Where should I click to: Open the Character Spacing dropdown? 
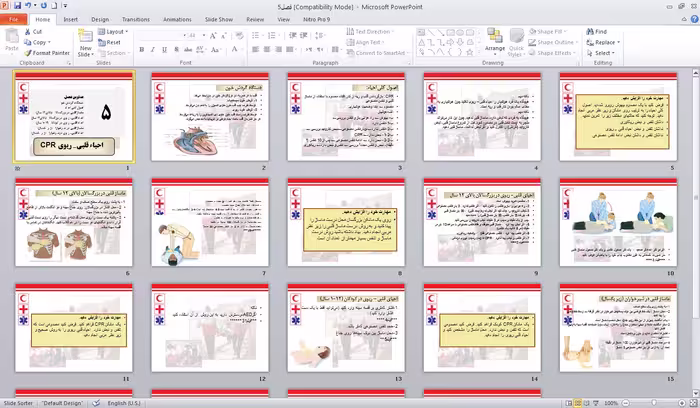tap(200, 50)
